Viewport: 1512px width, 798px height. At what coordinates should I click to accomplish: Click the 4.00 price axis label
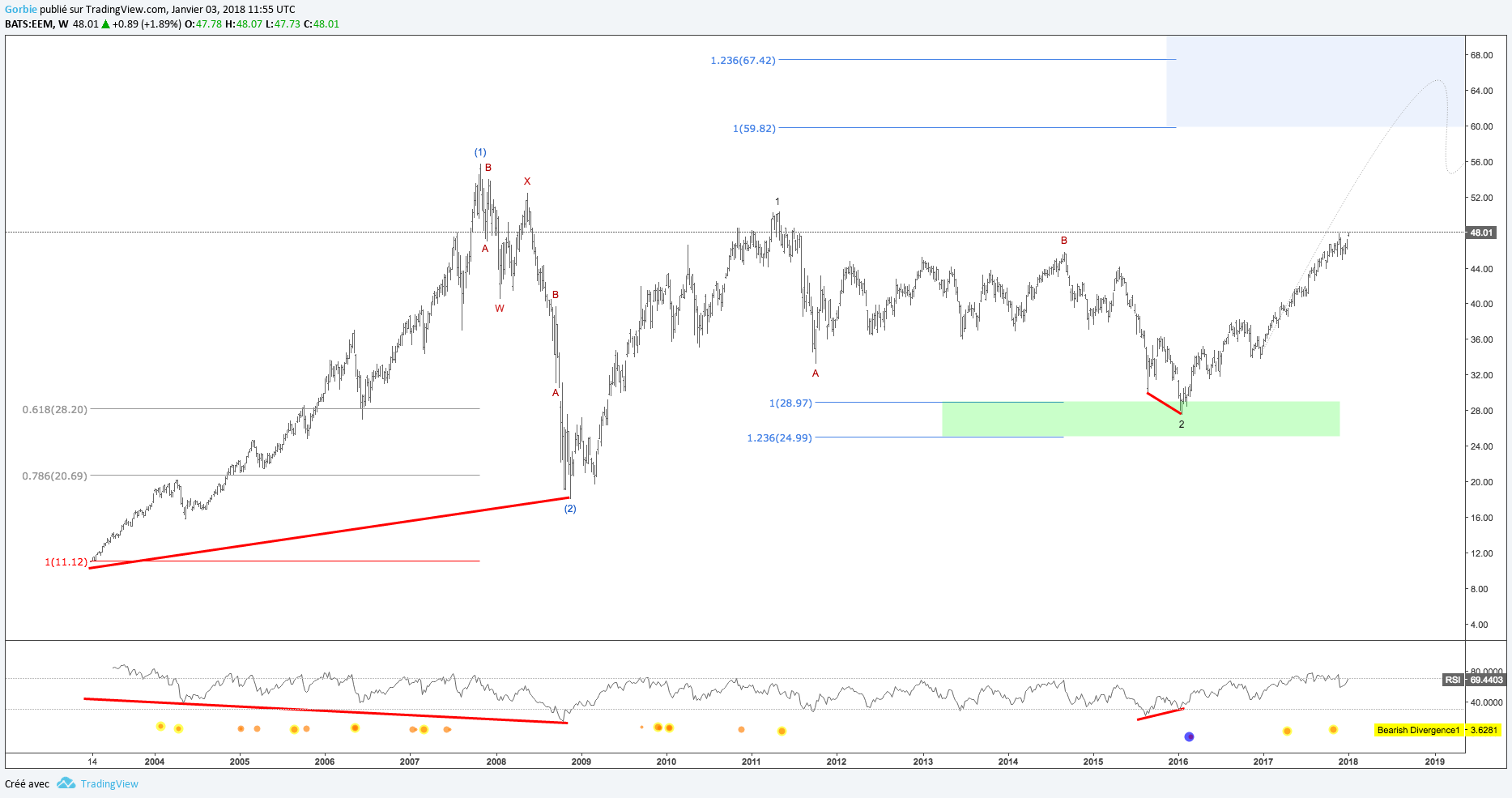1480,625
